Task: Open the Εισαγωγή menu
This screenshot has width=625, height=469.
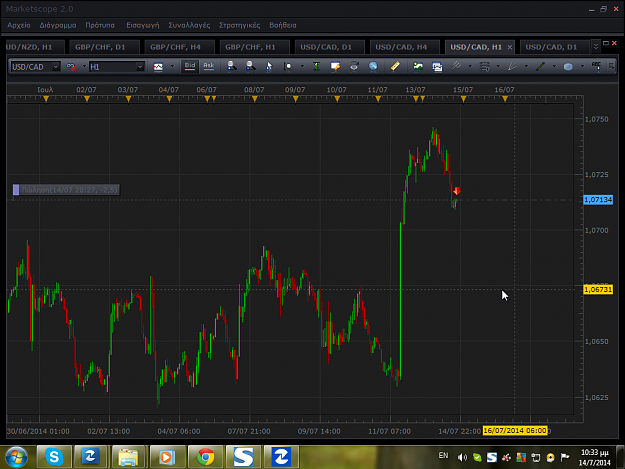Action: pos(143,25)
